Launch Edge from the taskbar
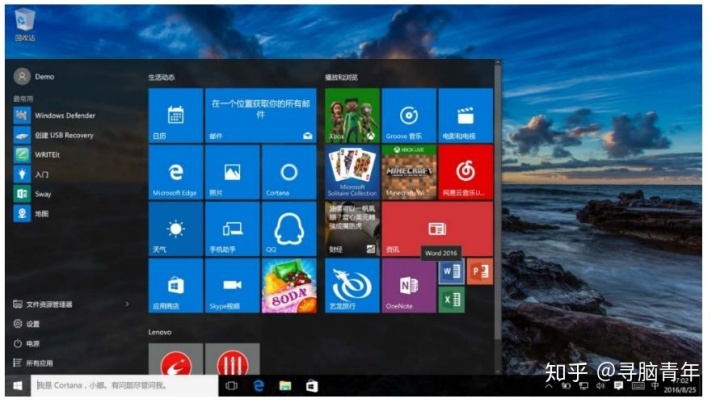Viewport: 720px width, 403px height. coord(259,386)
